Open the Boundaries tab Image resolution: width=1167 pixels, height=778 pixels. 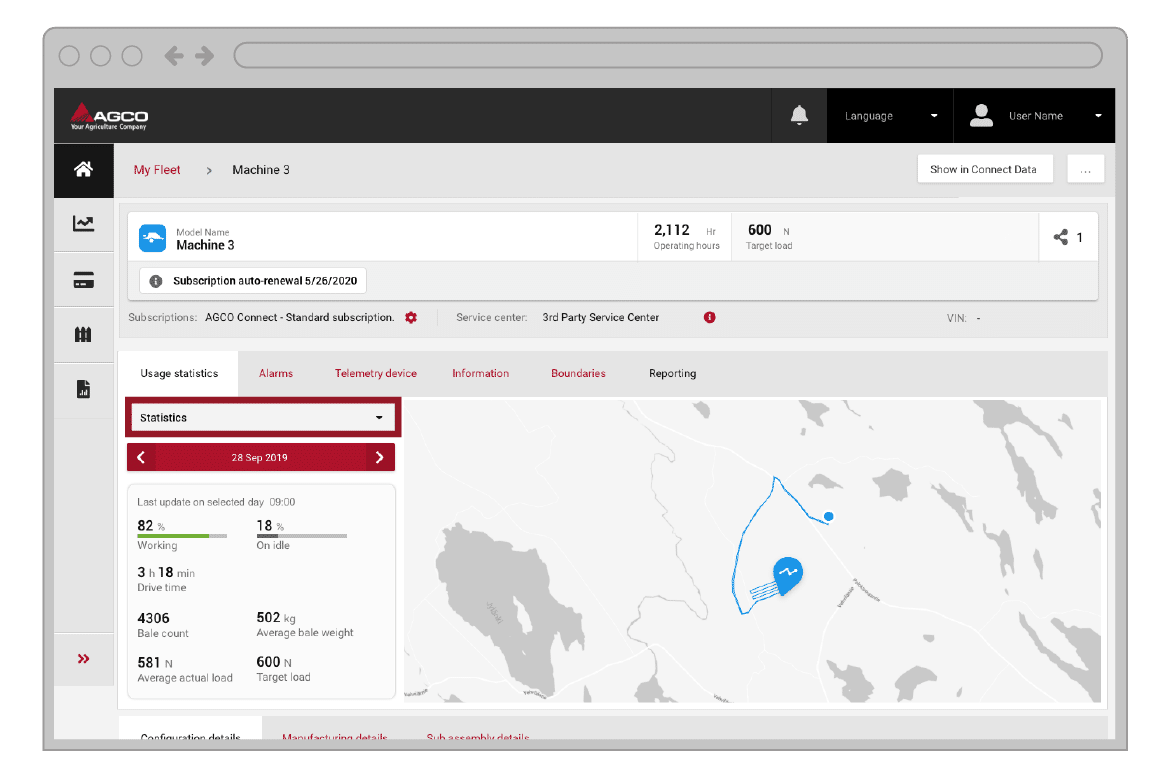pos(578,374)
